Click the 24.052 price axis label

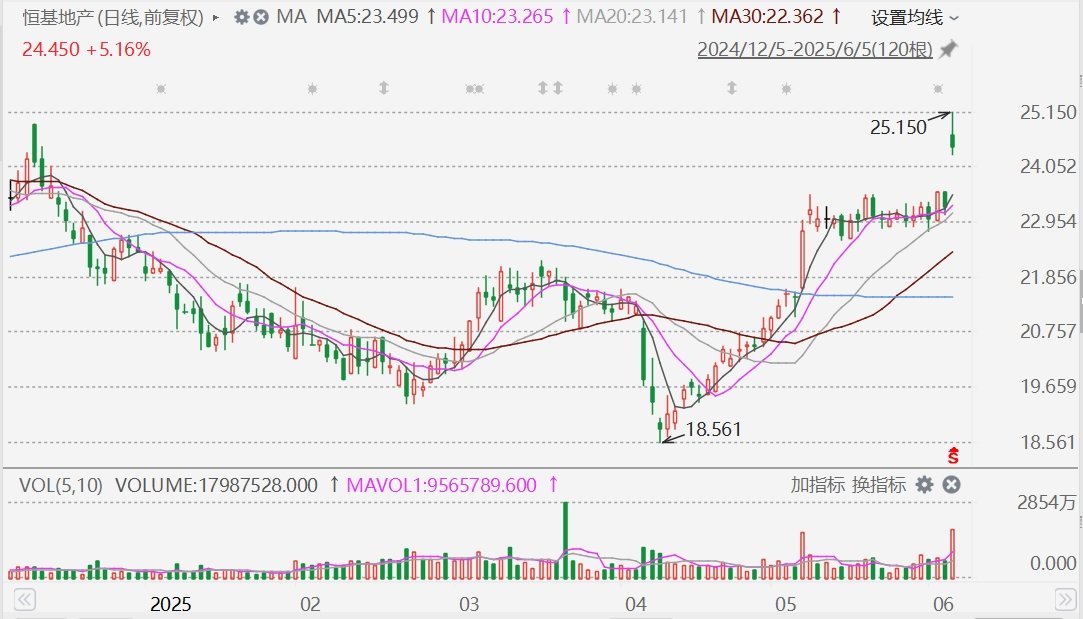[1048, 166]
